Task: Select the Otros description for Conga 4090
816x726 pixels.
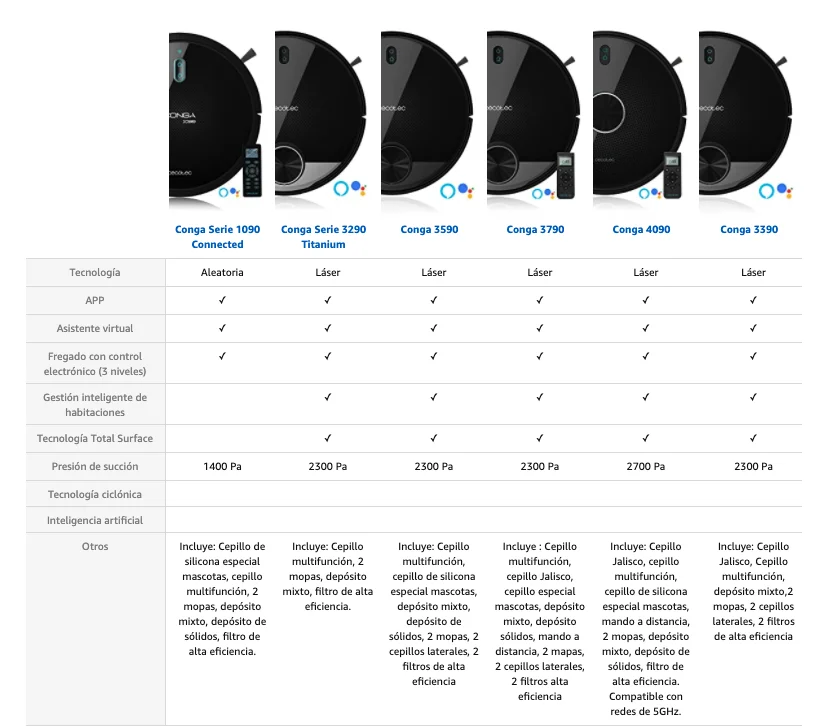Action: (646, 629)
